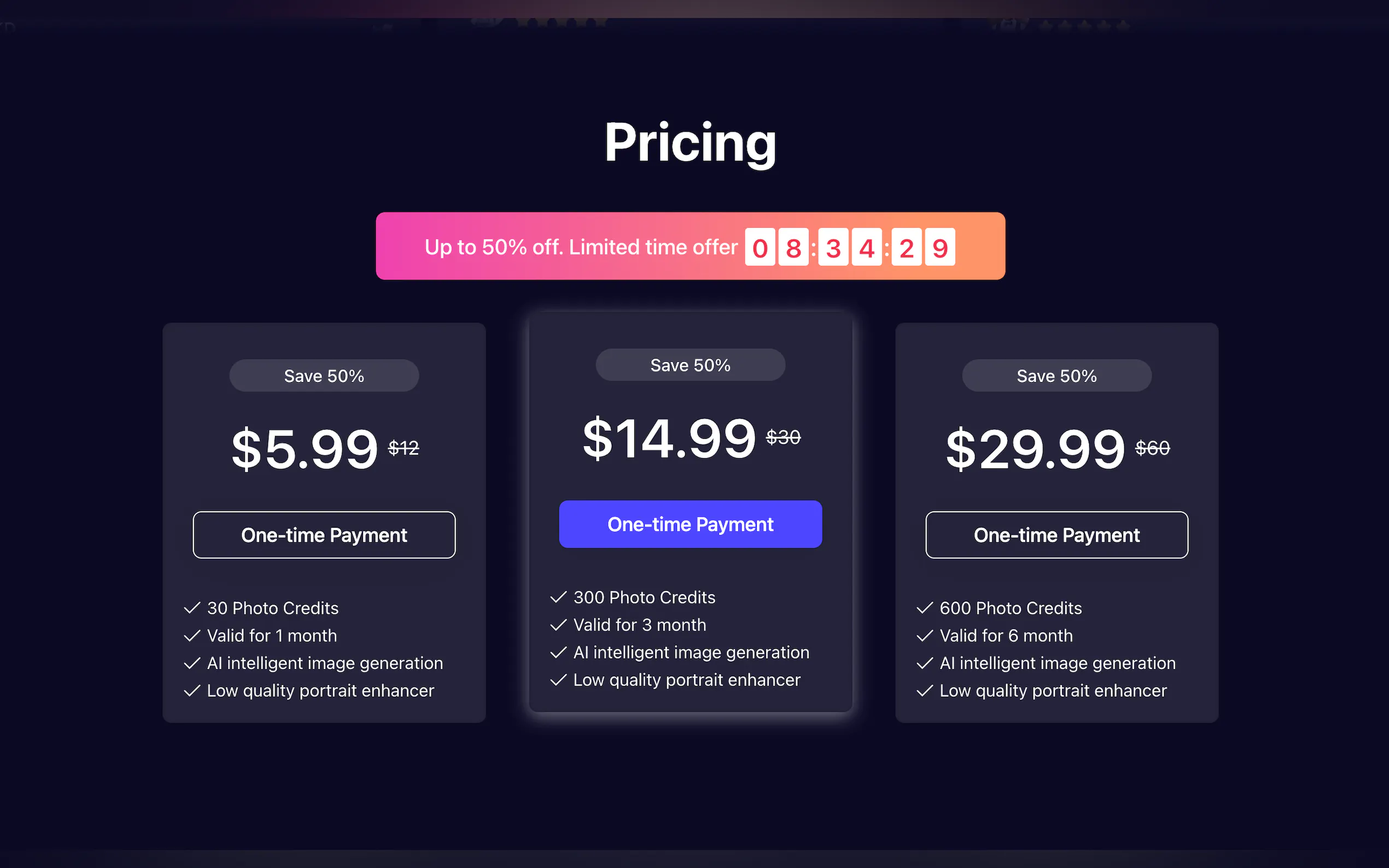Click the $5.99 plan's Low quality portrait enhancer checkmark

click(192, 690)
